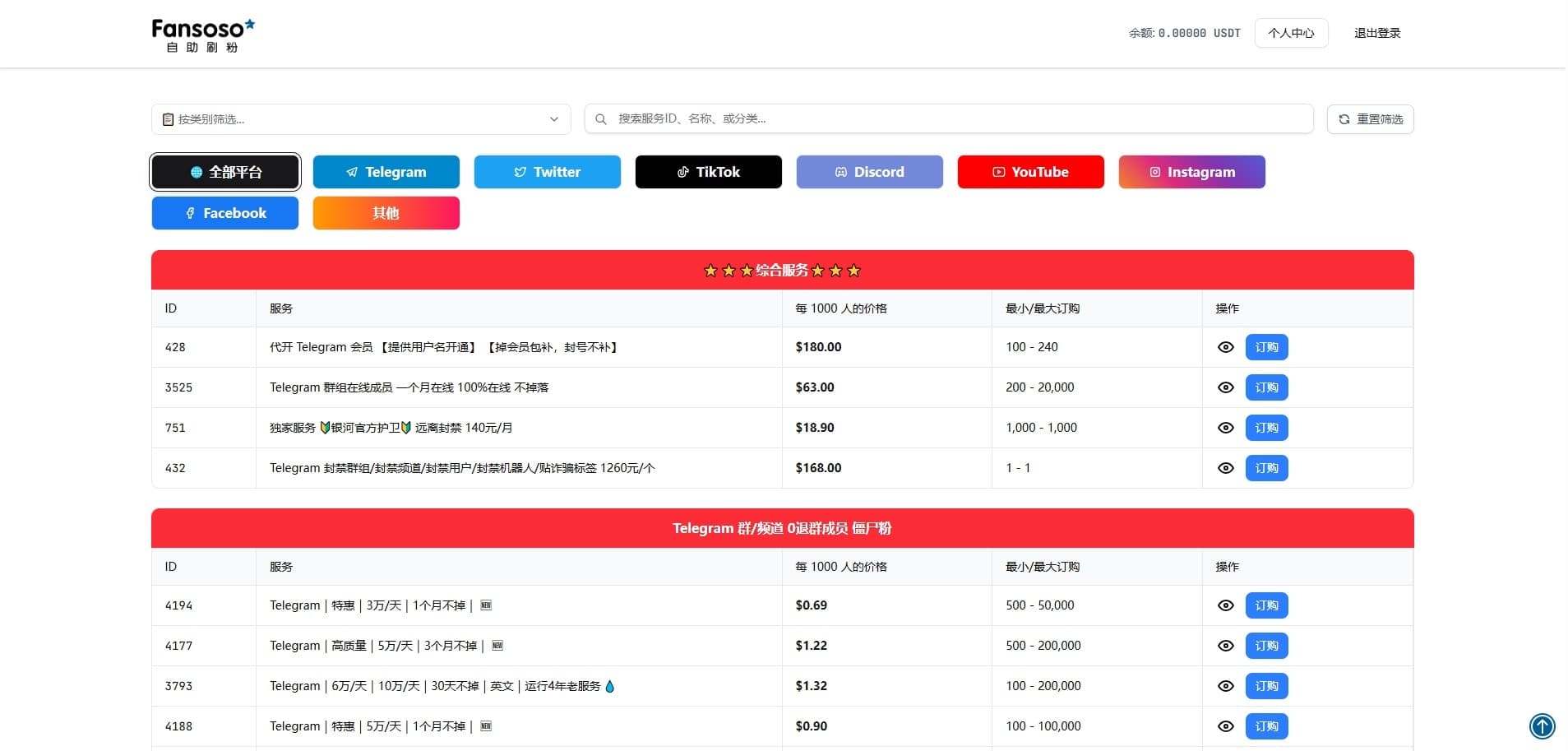
Task: Filter services by Facebook
Action: pyautogui.click(x=225, y=213)
